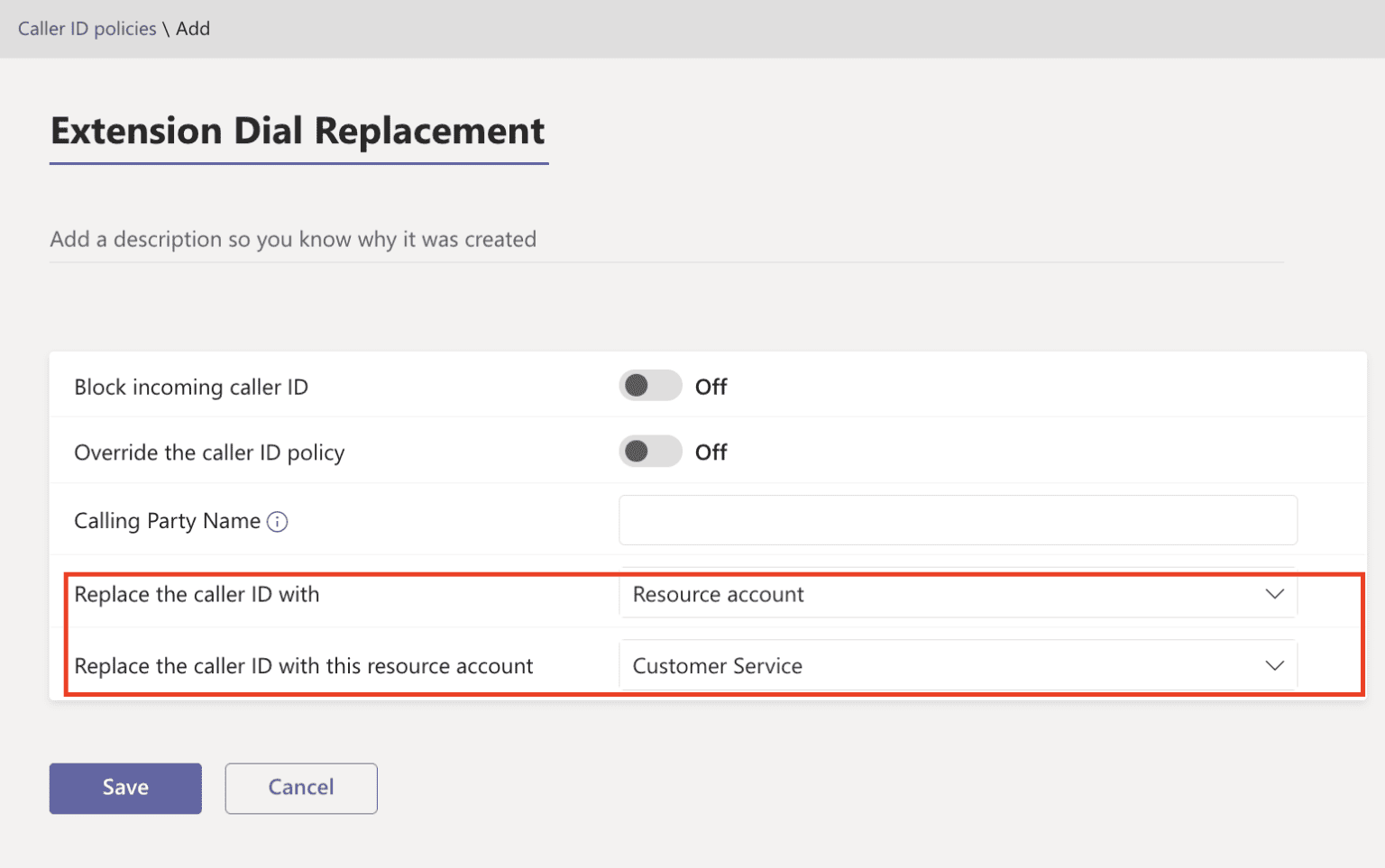Open the Customer Service resource account list
The height and width of the screenshot is (868, 1385).
(x=958, y=665)
